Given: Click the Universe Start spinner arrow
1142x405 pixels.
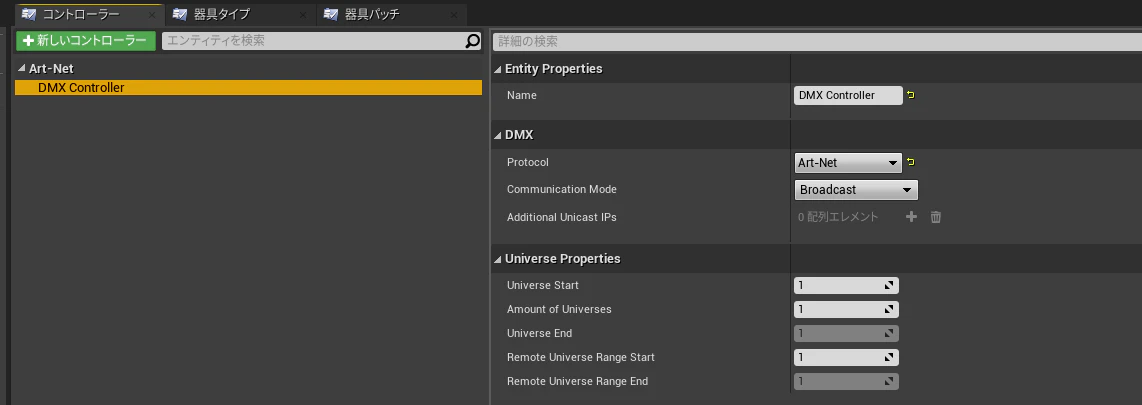Looking at the screenshot, I should point(889,286).
